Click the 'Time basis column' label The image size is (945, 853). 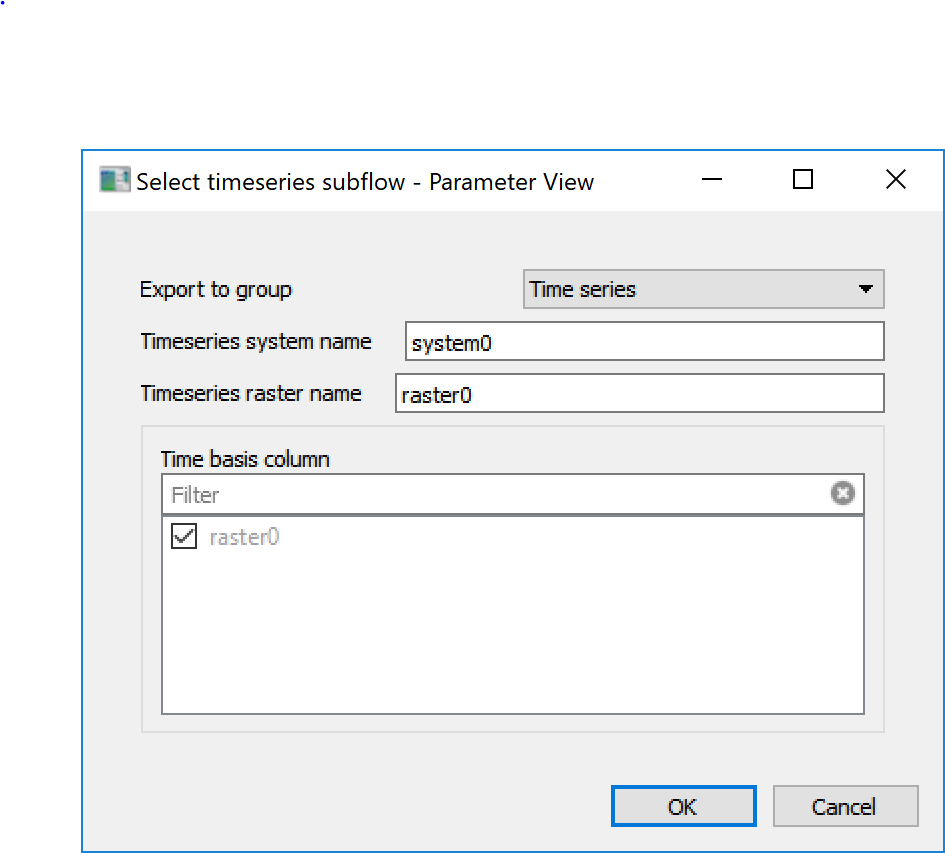[245, 459]
